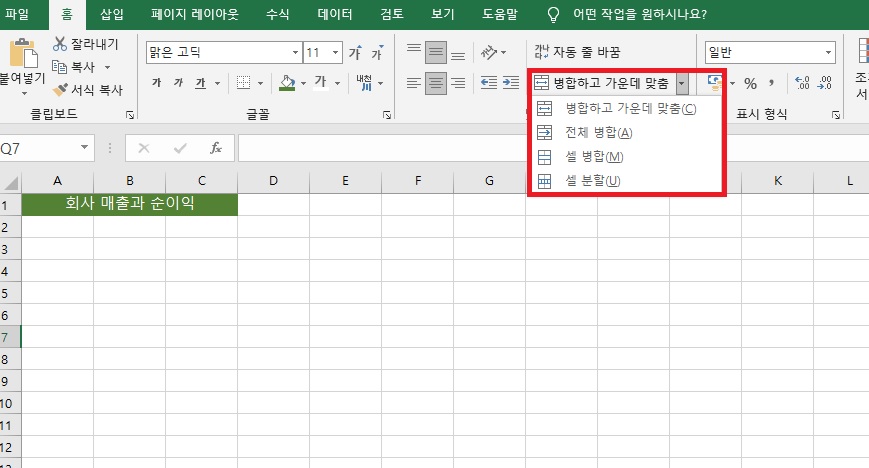Viewport: 869px width, 468px height.
Task: Click the decrease indent icon
Action: [489, 83]
